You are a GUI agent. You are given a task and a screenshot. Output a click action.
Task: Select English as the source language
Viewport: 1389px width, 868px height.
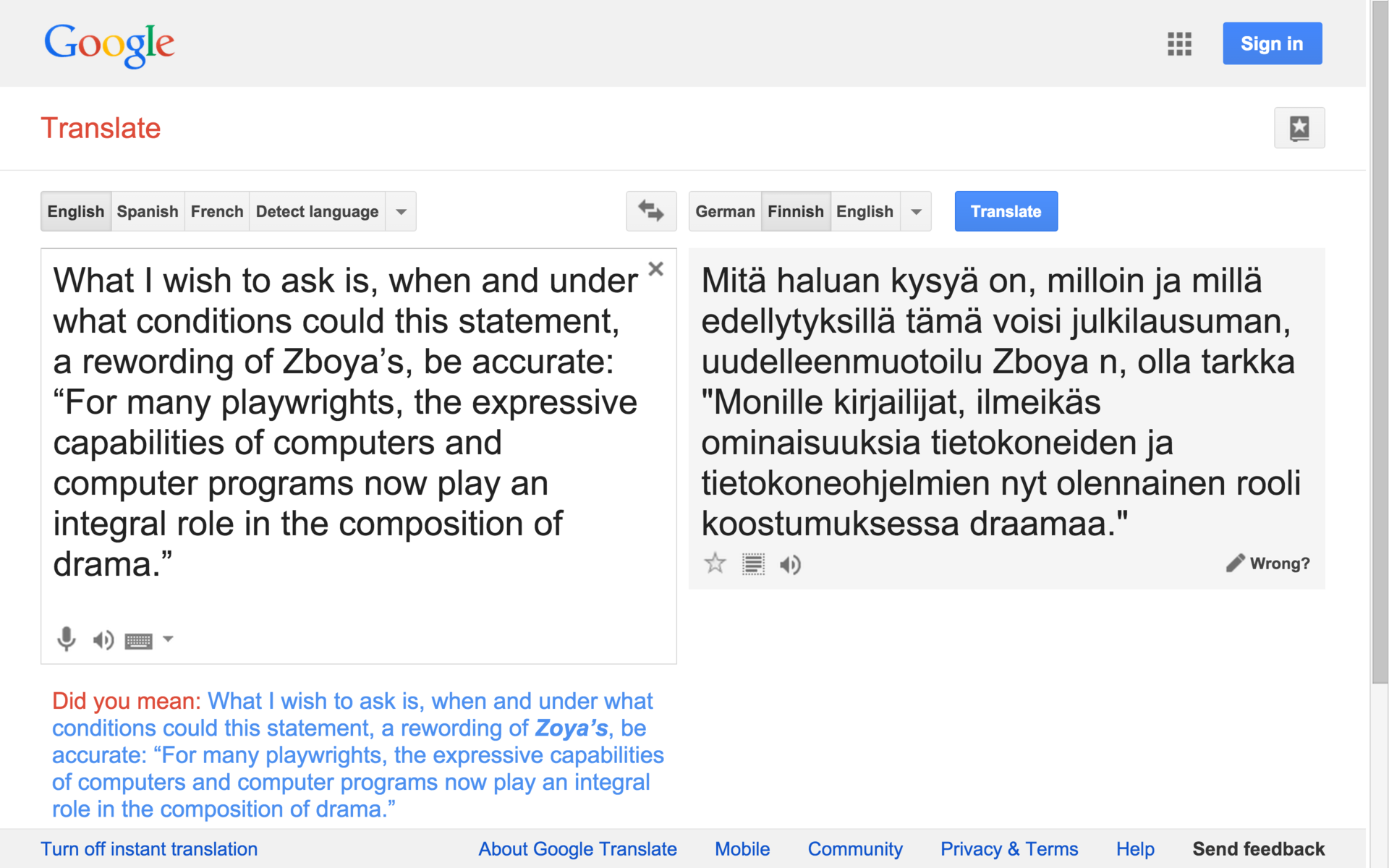[76, 211]
